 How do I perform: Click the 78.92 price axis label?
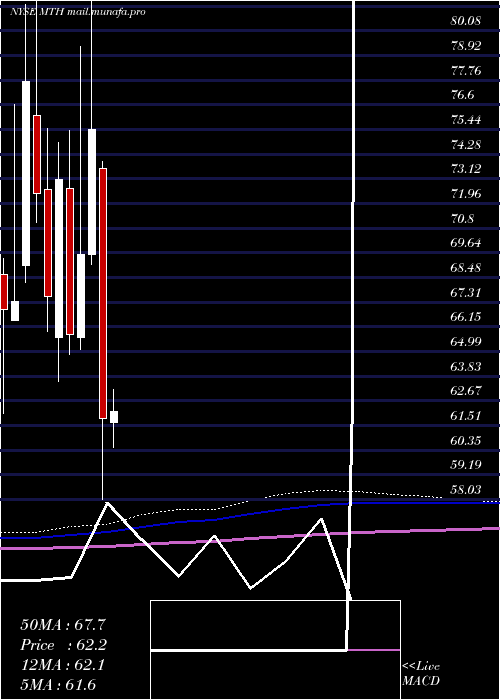pyautogui.click(x=466, y=46)
